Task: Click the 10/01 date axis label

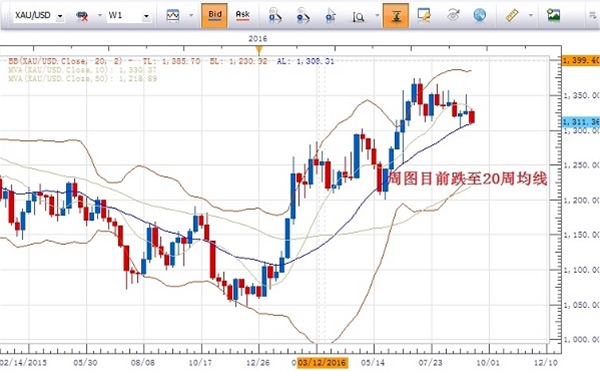Action: click(488, 362)
